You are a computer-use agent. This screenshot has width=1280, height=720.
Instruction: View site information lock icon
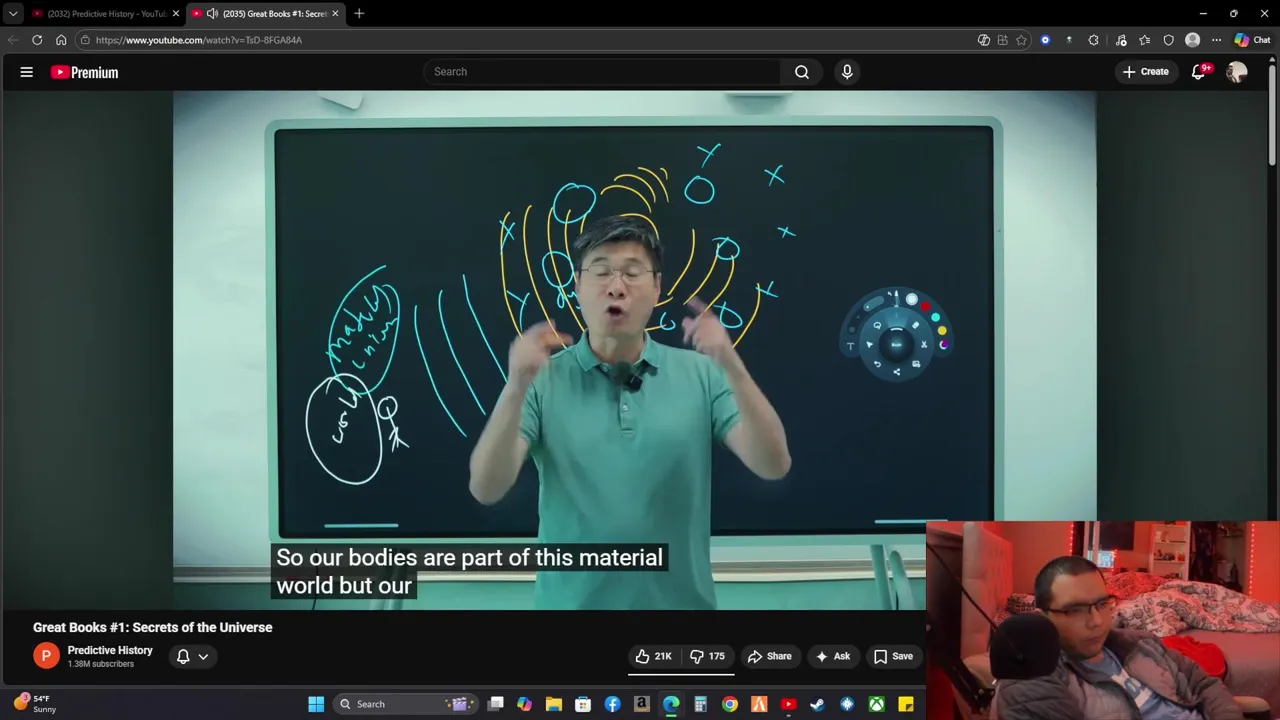click(85, 40)
